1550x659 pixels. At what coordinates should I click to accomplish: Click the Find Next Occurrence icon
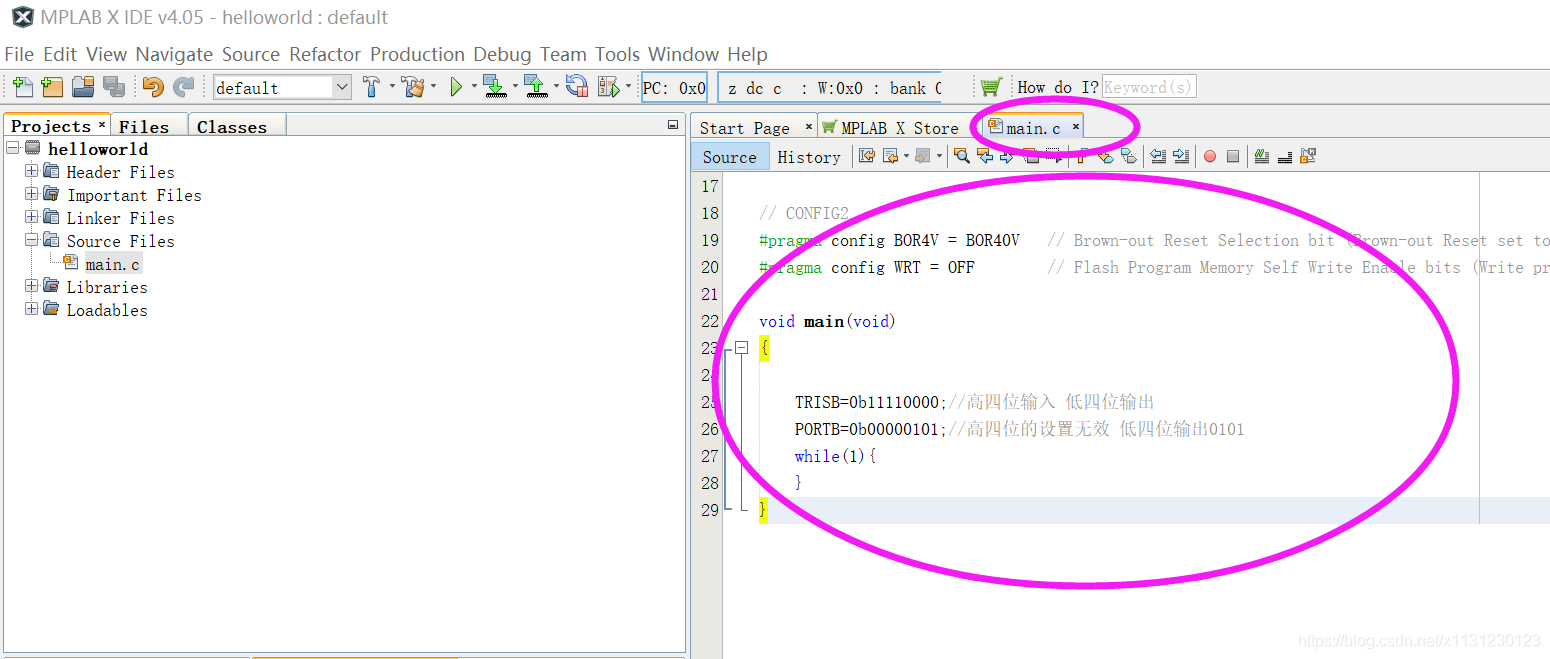[1006, 156]
